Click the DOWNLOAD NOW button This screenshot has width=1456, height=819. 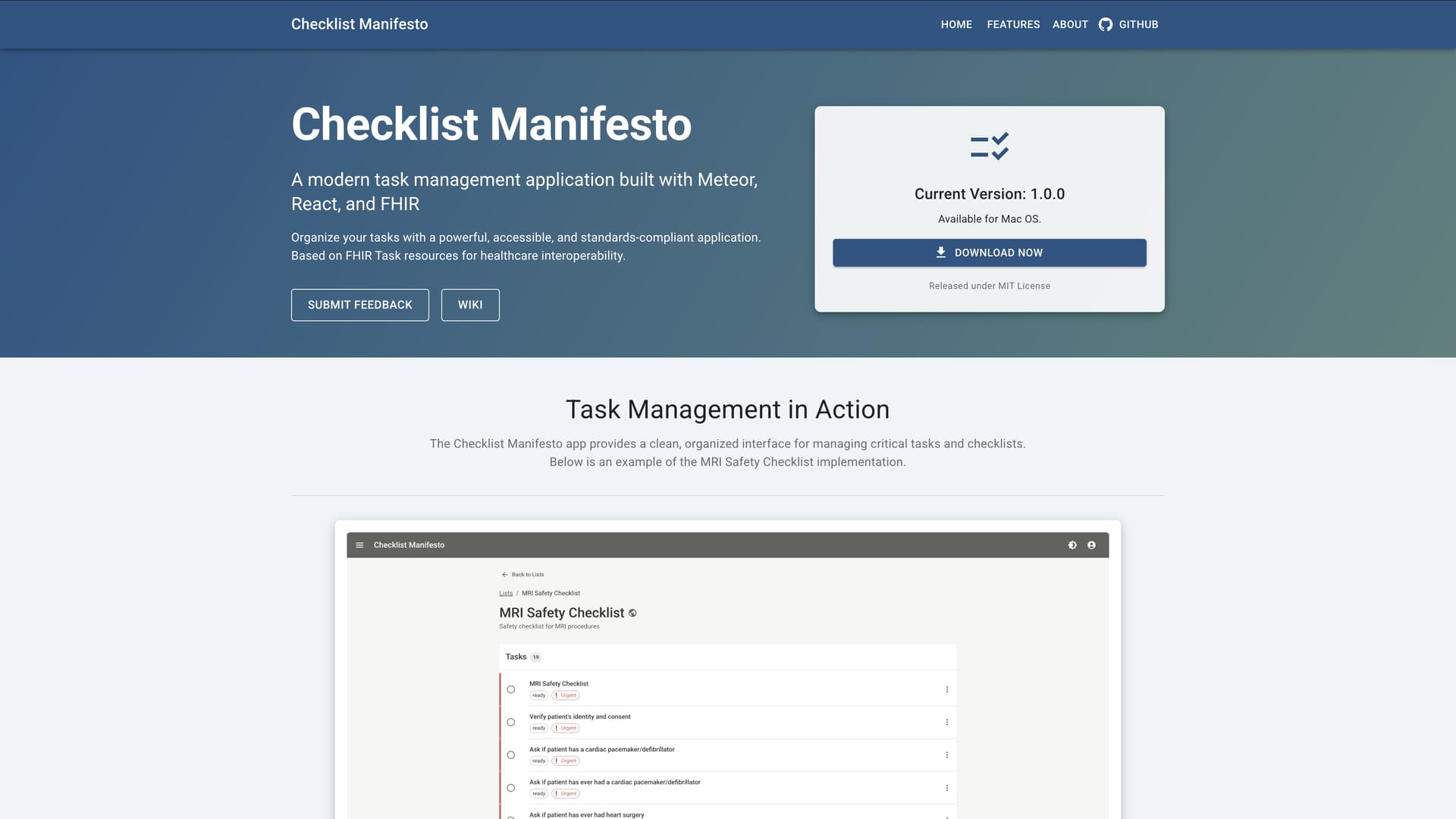pos(990,253)
